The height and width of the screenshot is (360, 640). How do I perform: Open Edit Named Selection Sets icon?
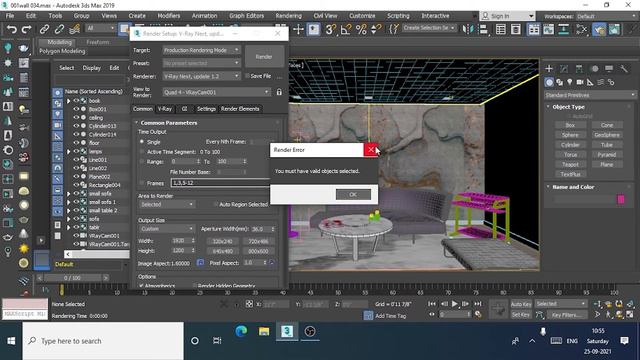click(x=394, y=29)
